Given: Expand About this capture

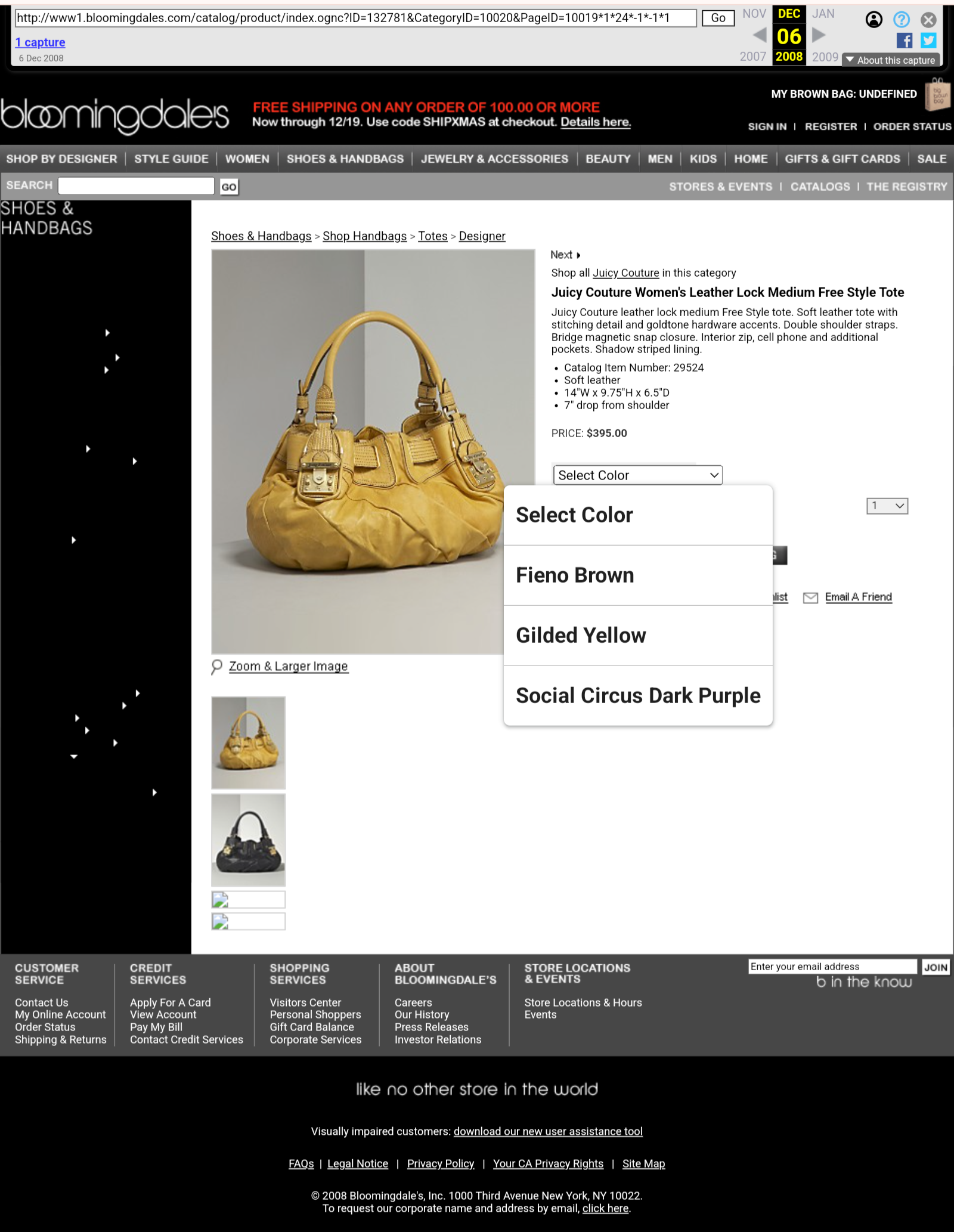Looking at the screenshot, I should (x=891, y=60).
